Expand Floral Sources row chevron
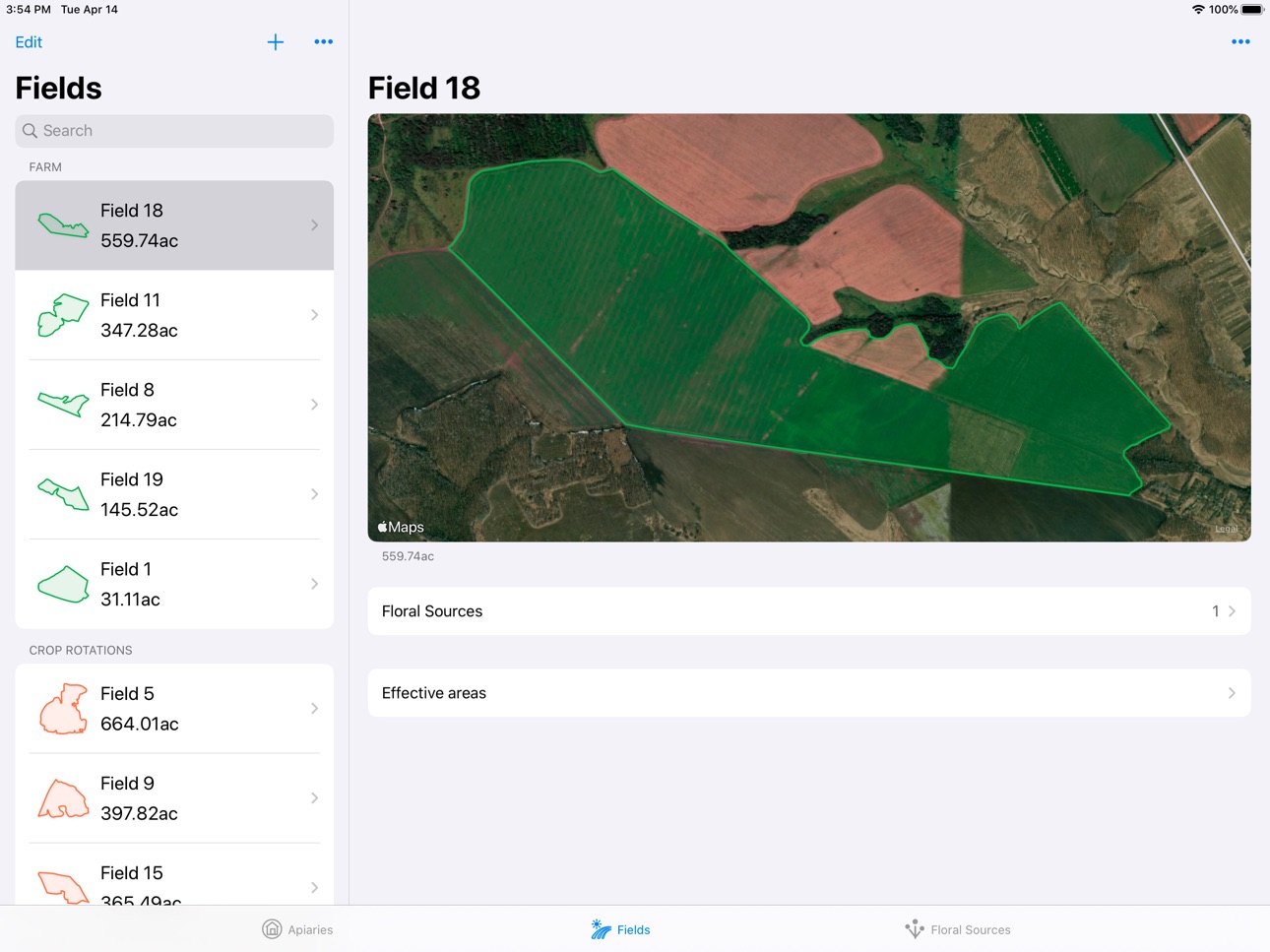Screen dimensions: 1270x952 1232,611
